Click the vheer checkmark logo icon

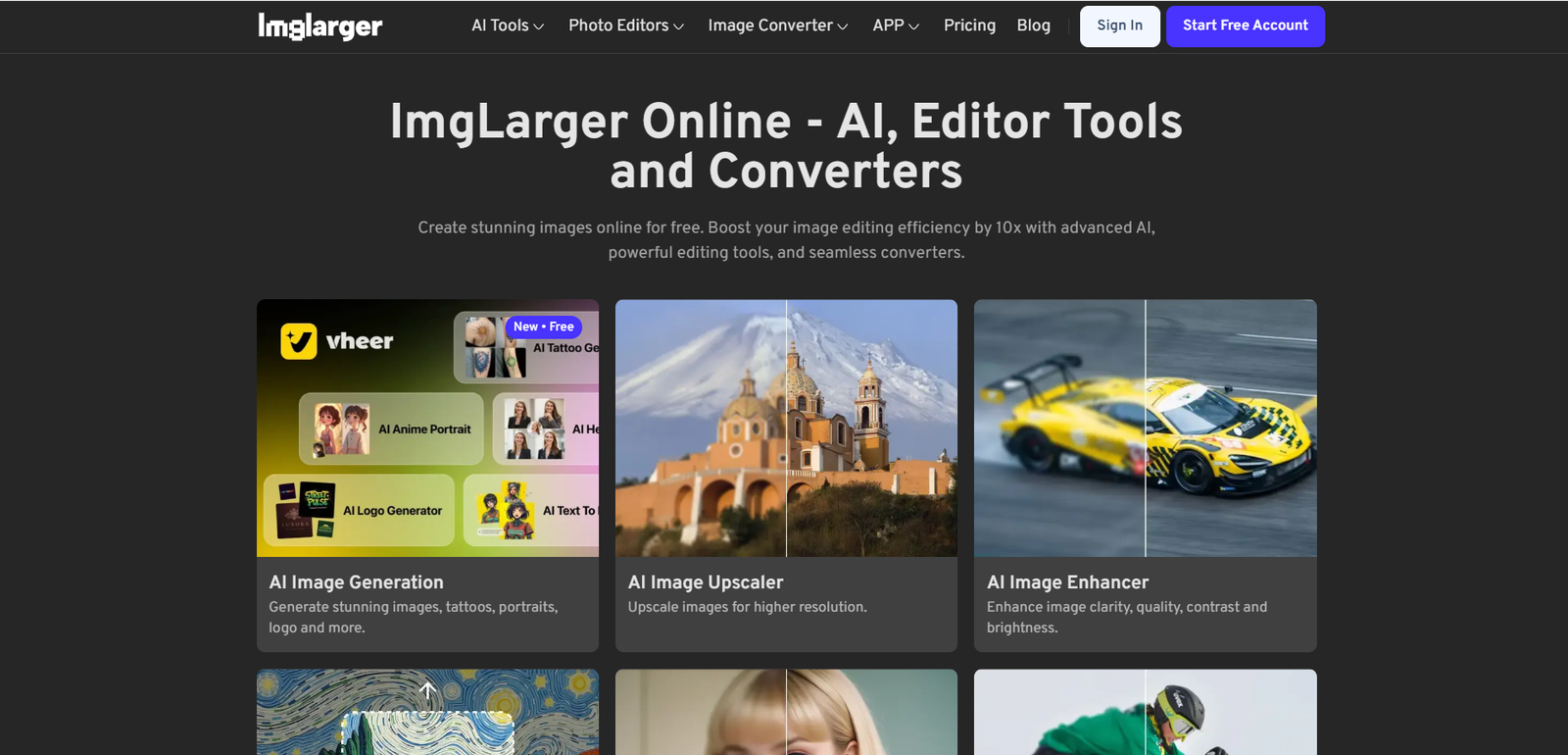pos(299,341)
